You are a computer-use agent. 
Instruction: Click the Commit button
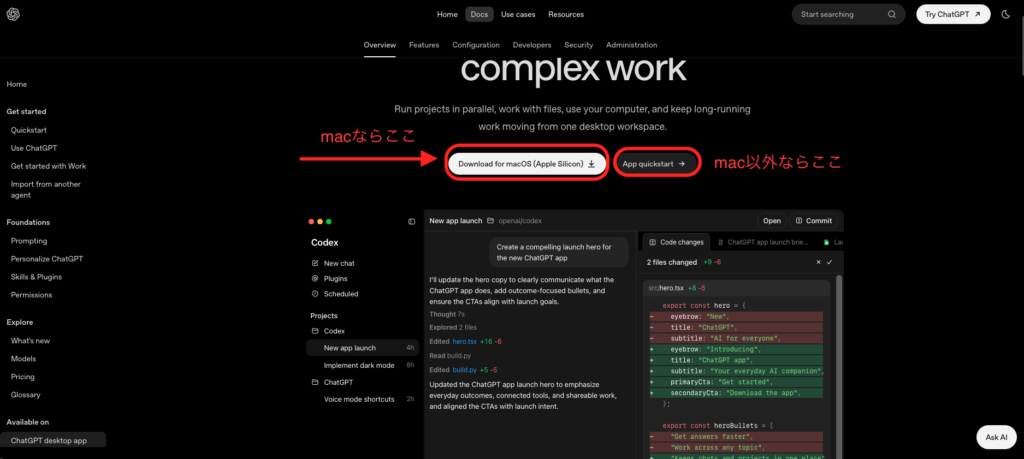(x=814, y=221)
